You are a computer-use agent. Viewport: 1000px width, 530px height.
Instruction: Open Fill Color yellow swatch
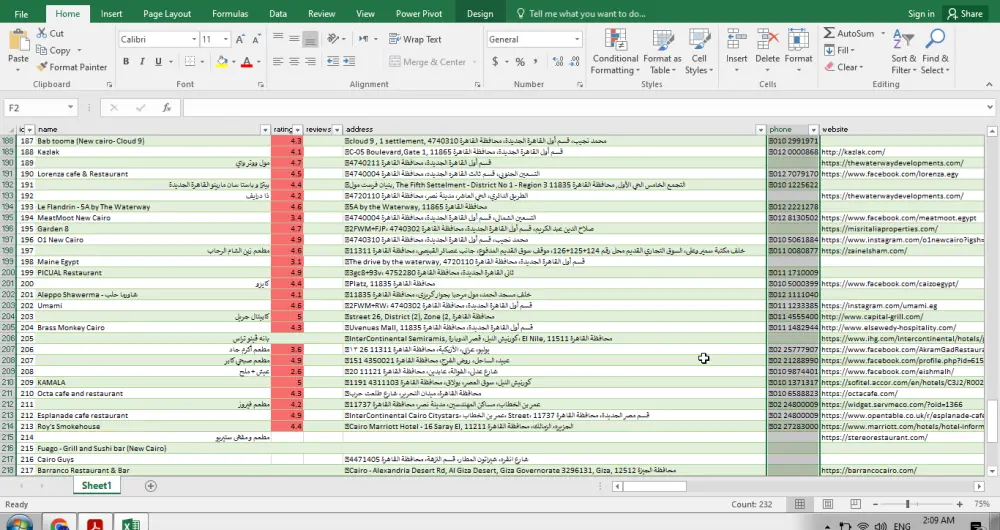(x=222, y=62)
